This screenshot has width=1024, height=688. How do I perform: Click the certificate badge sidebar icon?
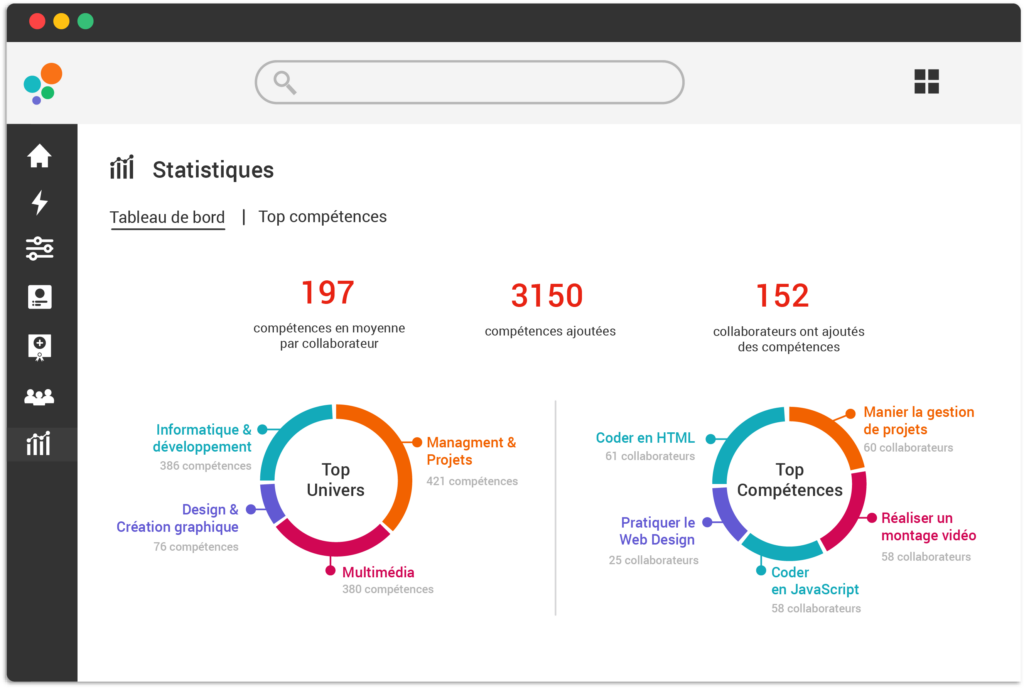40,347
